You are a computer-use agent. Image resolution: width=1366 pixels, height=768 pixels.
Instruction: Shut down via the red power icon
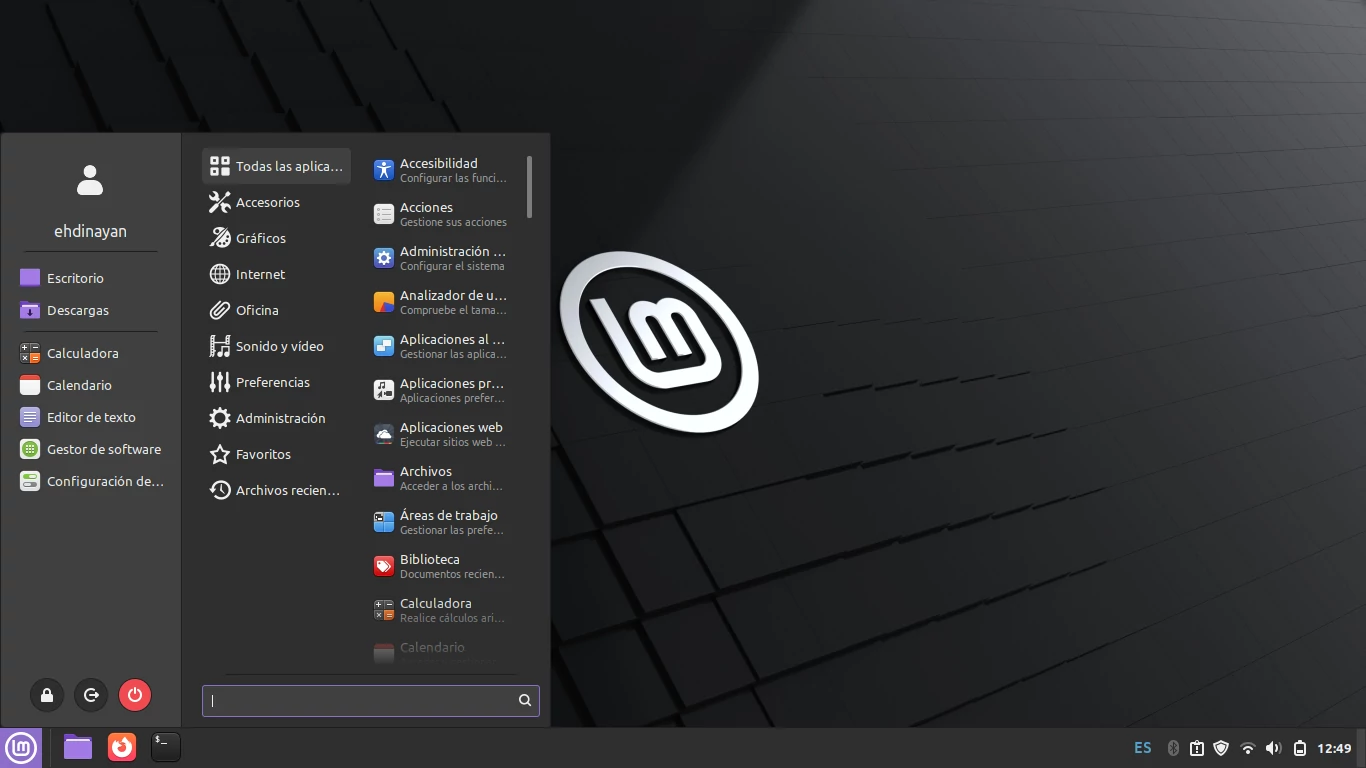[x=134, y=695]
